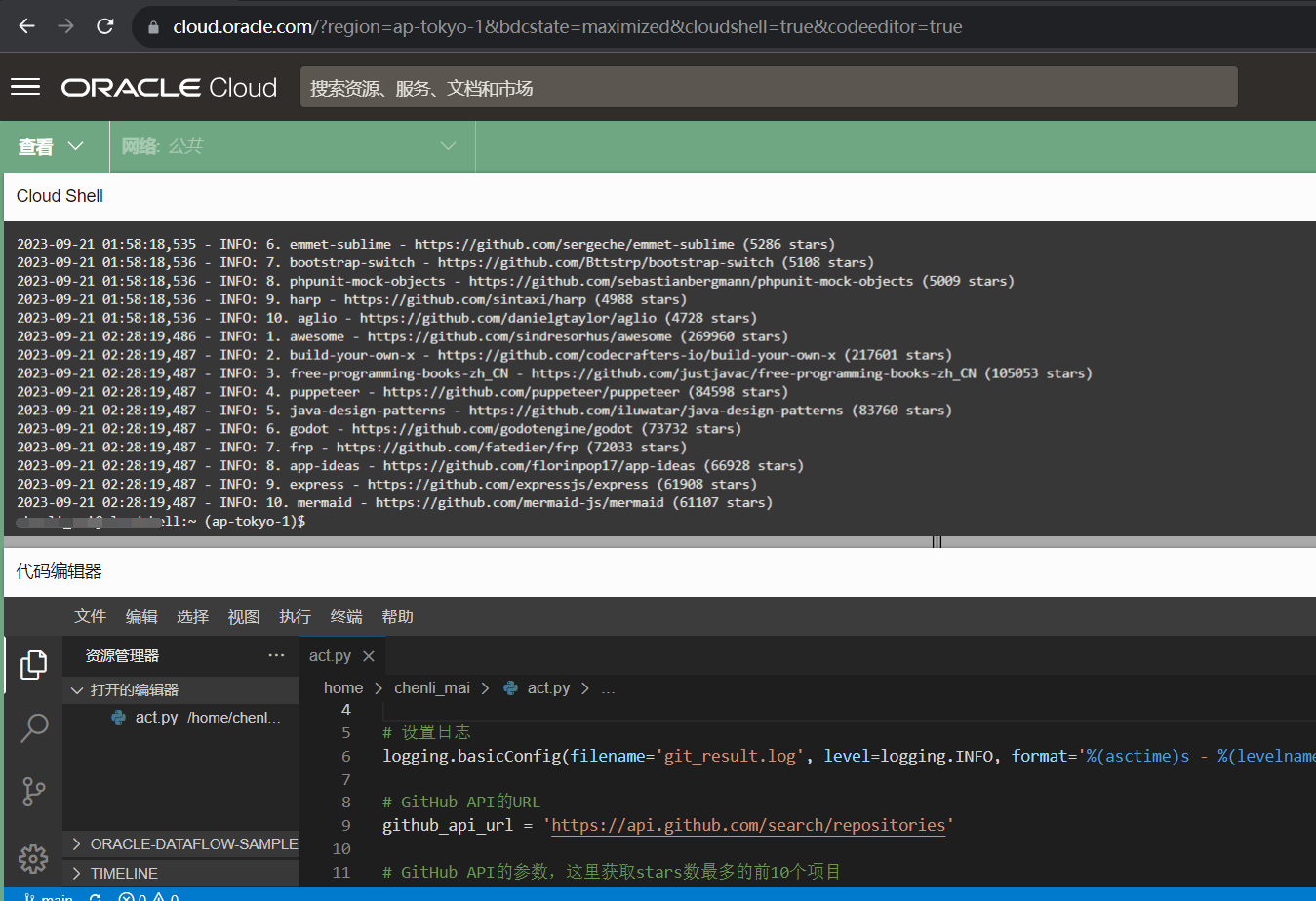Click the express repository log line
Screen dimensions: 1316x901
click(x=386, y=484)
